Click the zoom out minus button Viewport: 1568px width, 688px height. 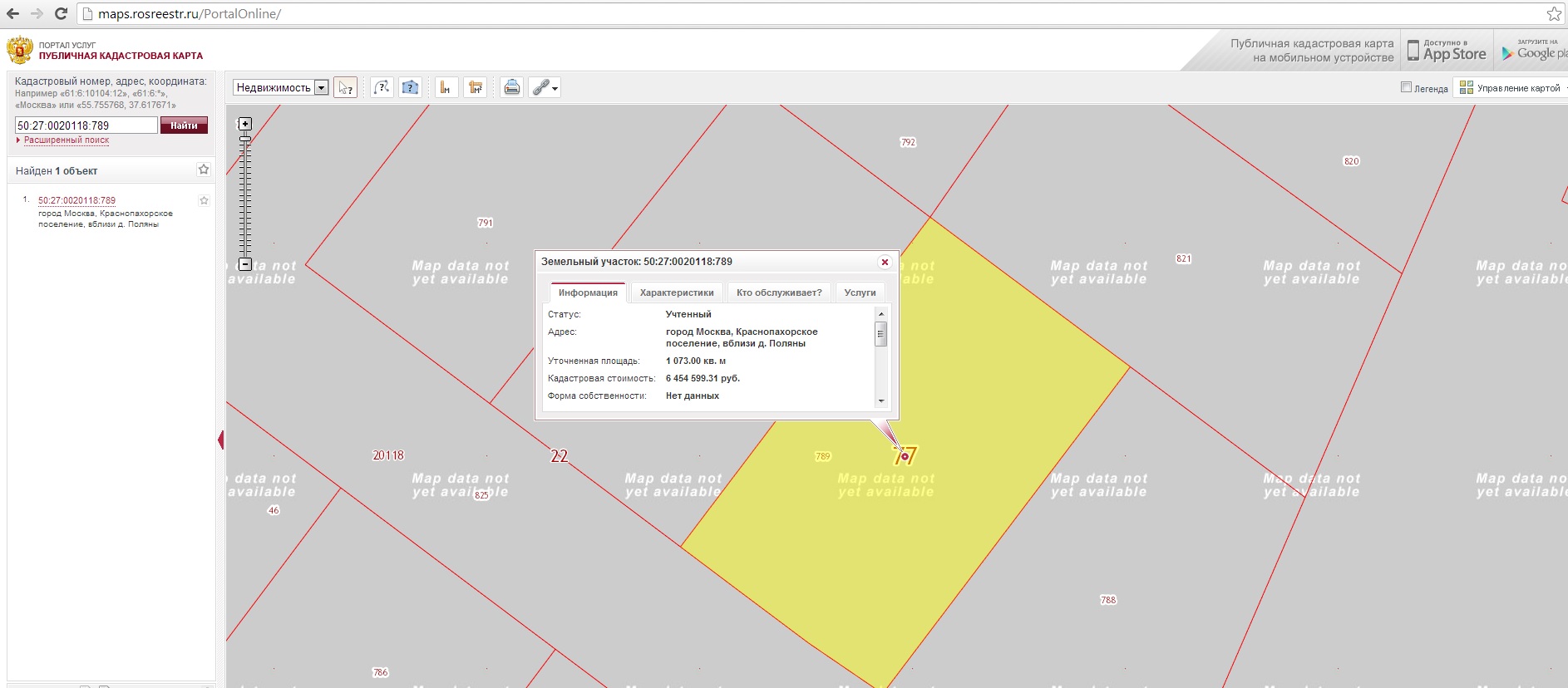[244, 264]
